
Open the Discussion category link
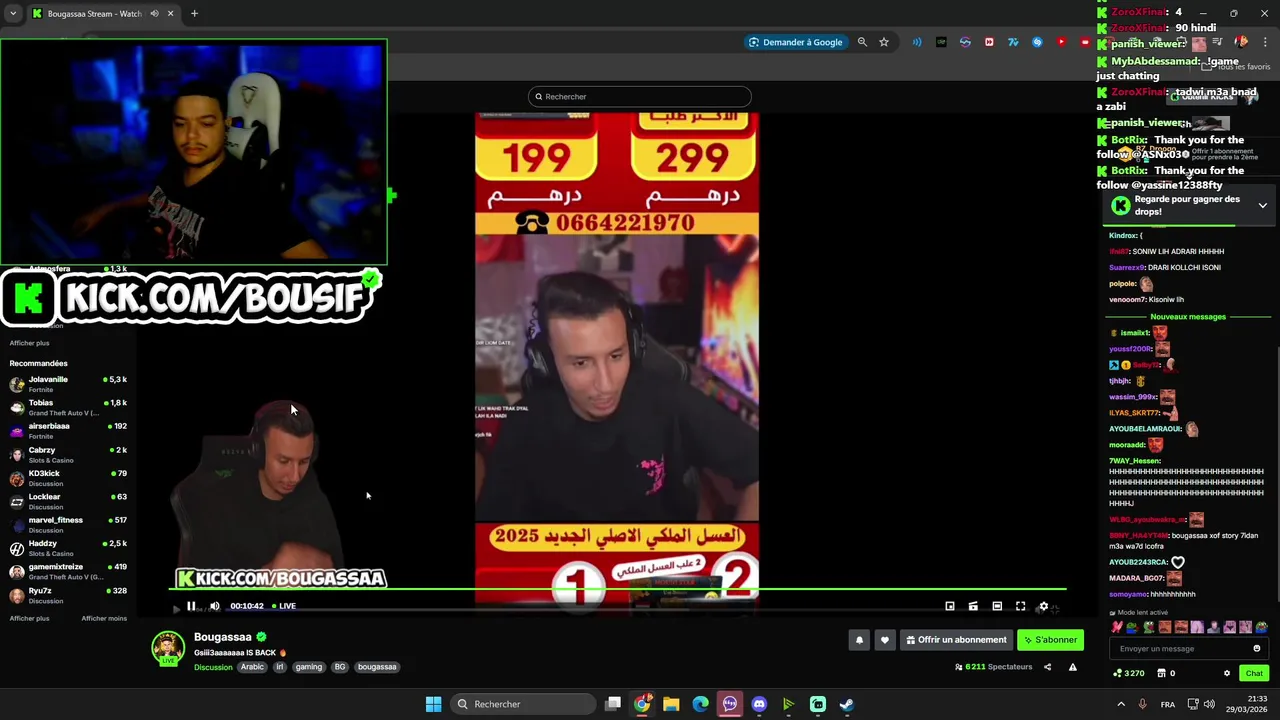pos(213,667)
